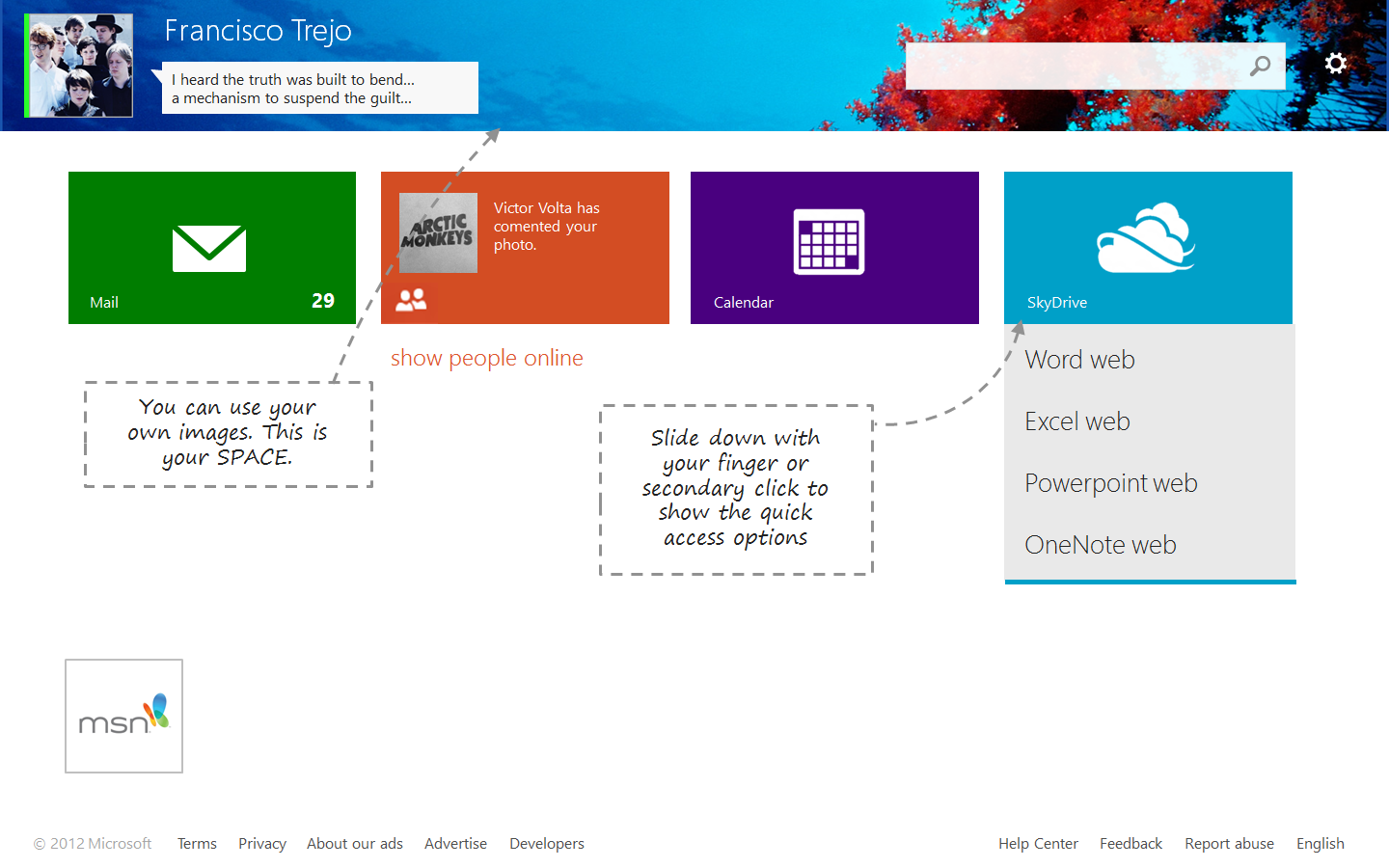Open the Advertise footer link
Viewport: 1389px width, 868px height.
point(455,844)
